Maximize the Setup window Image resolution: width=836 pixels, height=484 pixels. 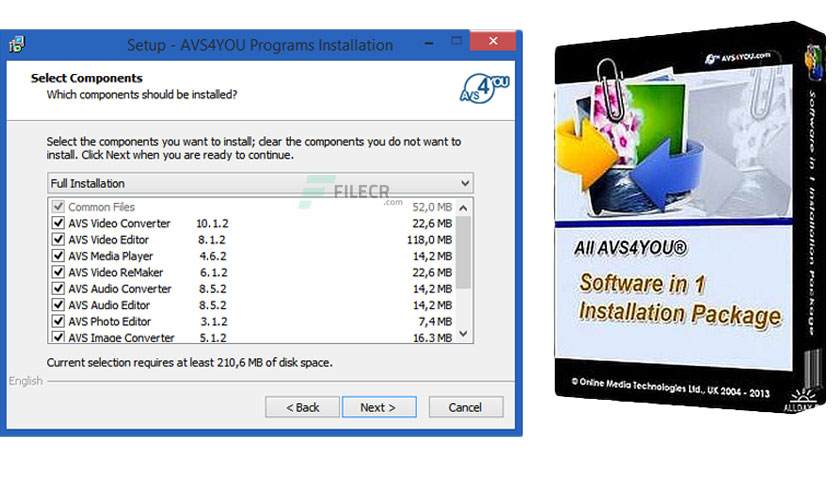pos(456,41)
